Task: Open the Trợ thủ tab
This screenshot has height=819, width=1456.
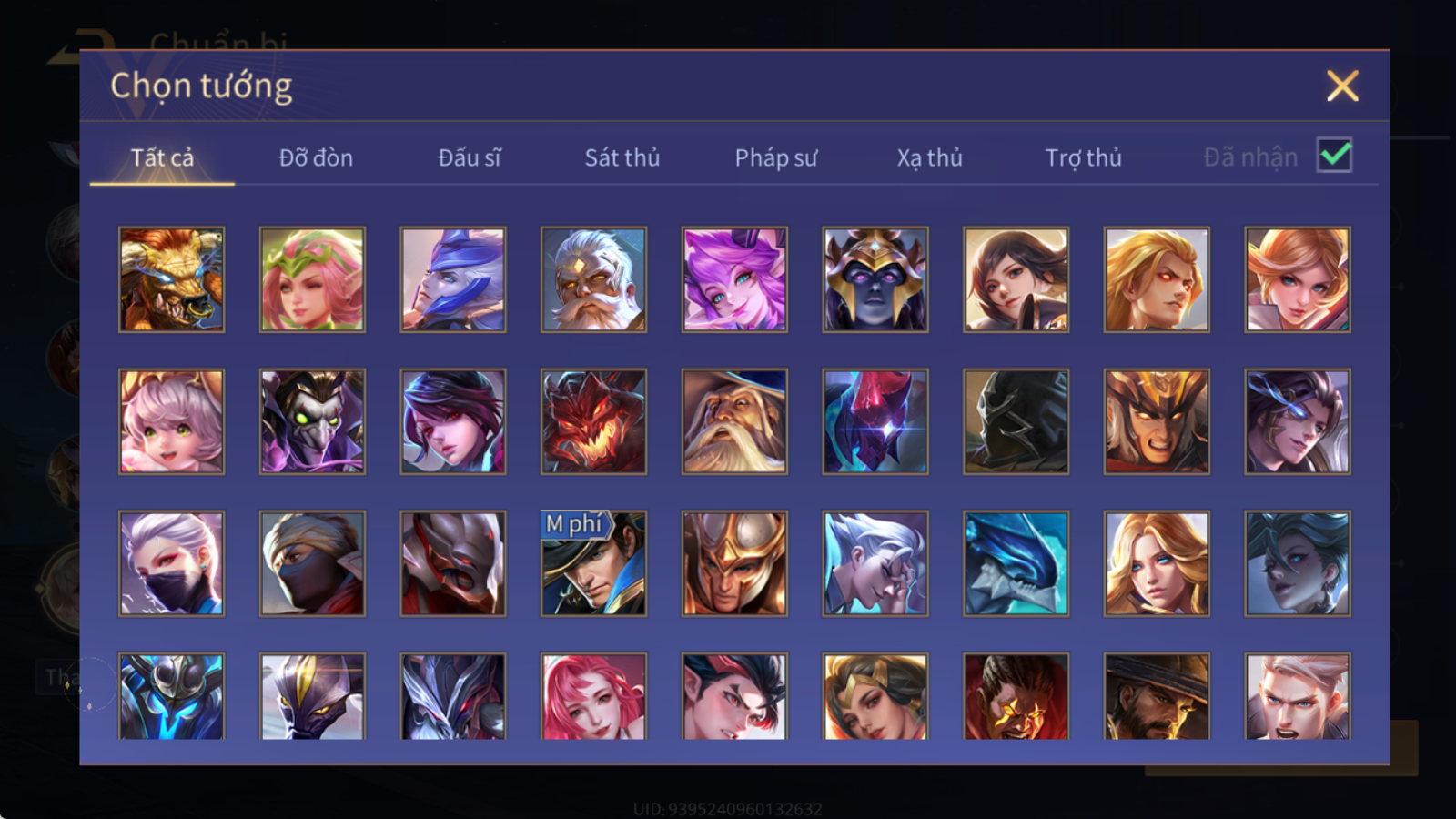Action: point(1083,157)
